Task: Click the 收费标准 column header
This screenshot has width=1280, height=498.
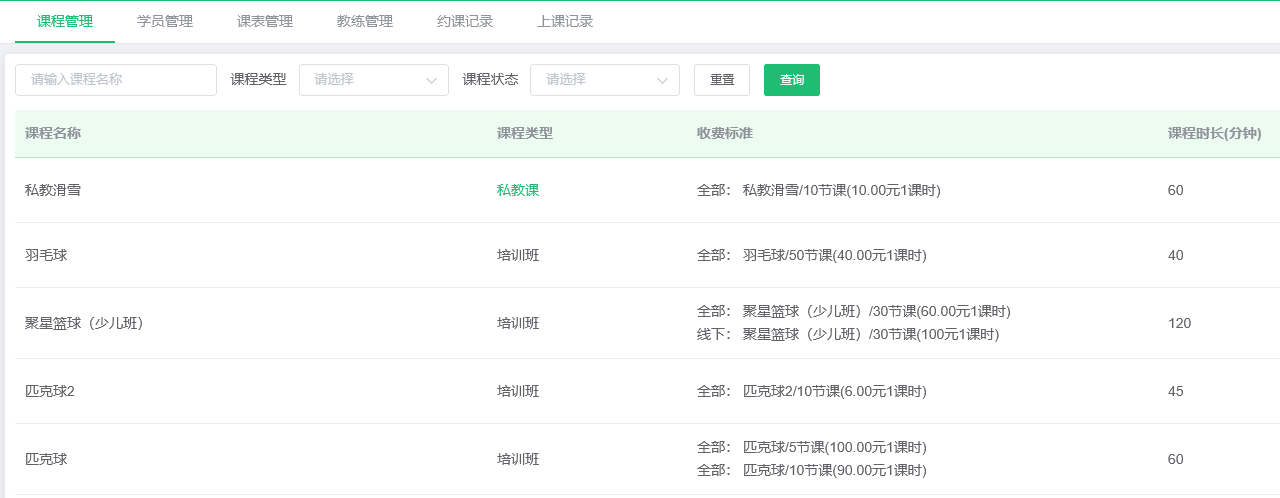Action: point(725,133)
